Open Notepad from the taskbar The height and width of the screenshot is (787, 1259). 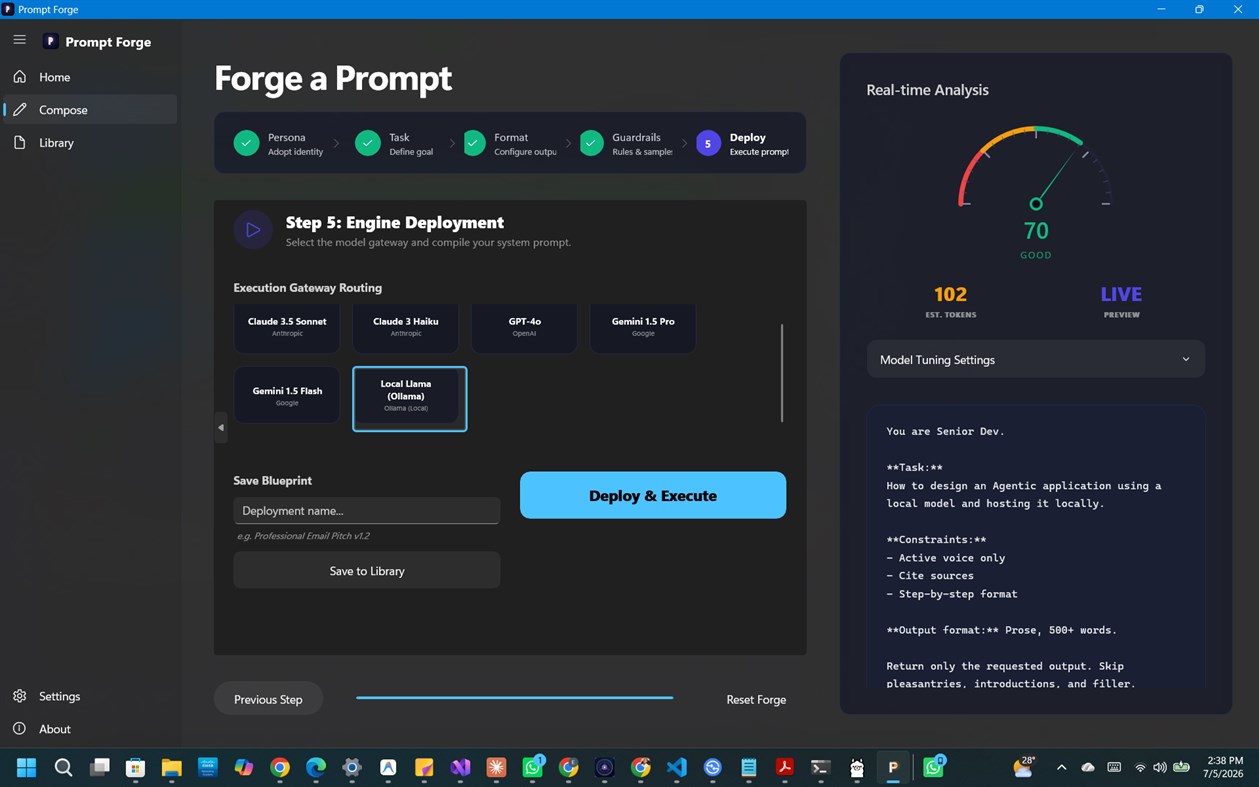click(749, 768)
